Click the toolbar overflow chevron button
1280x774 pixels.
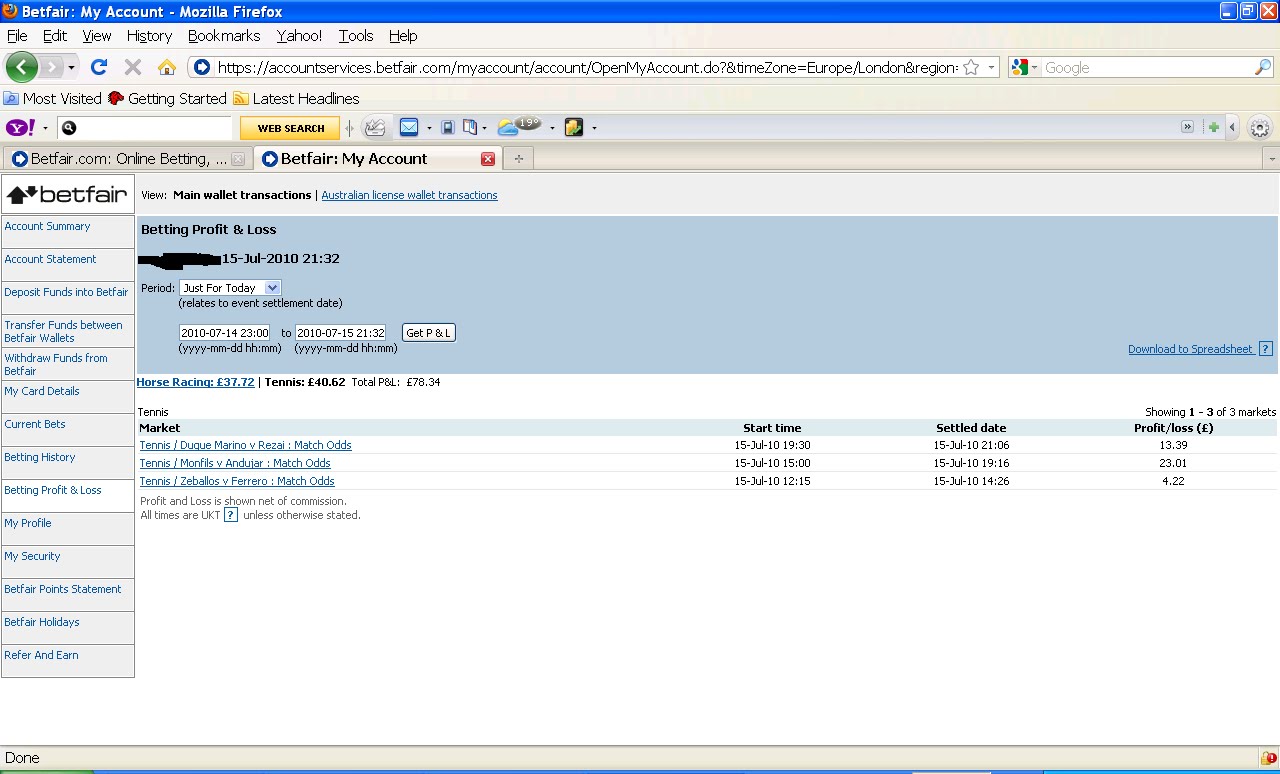[x=1187, y=127]
